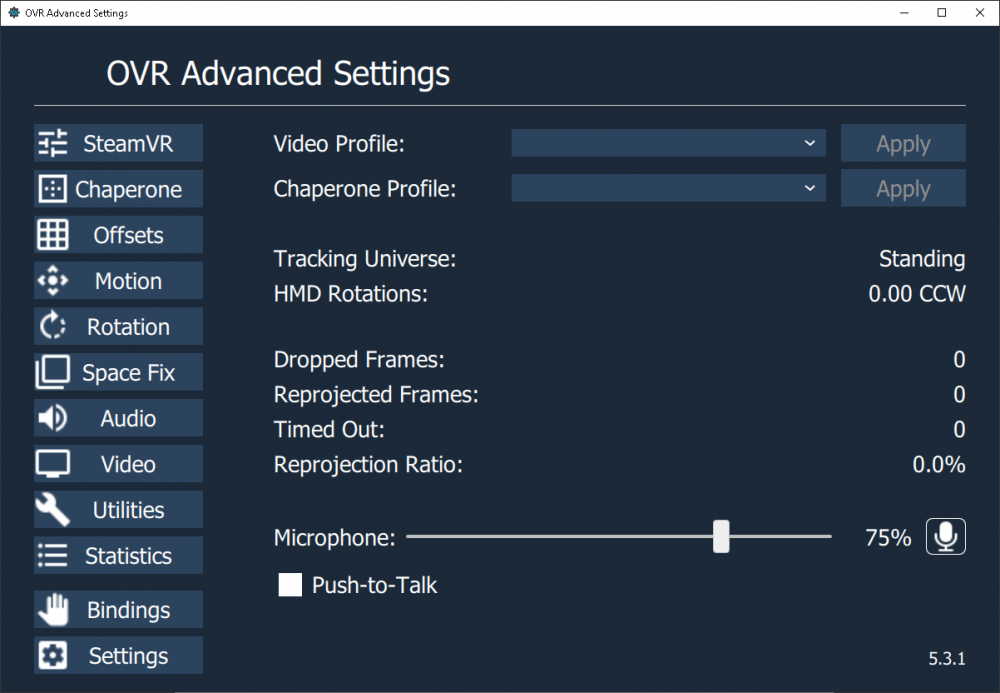The image size is (1000, 693).
Task: Expand the Chaperone Profile dropdown
Action: point(668,188)
